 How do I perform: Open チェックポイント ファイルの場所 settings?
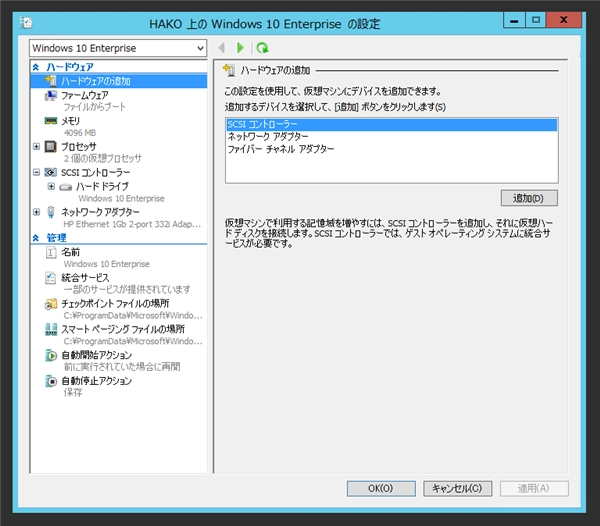115,303
